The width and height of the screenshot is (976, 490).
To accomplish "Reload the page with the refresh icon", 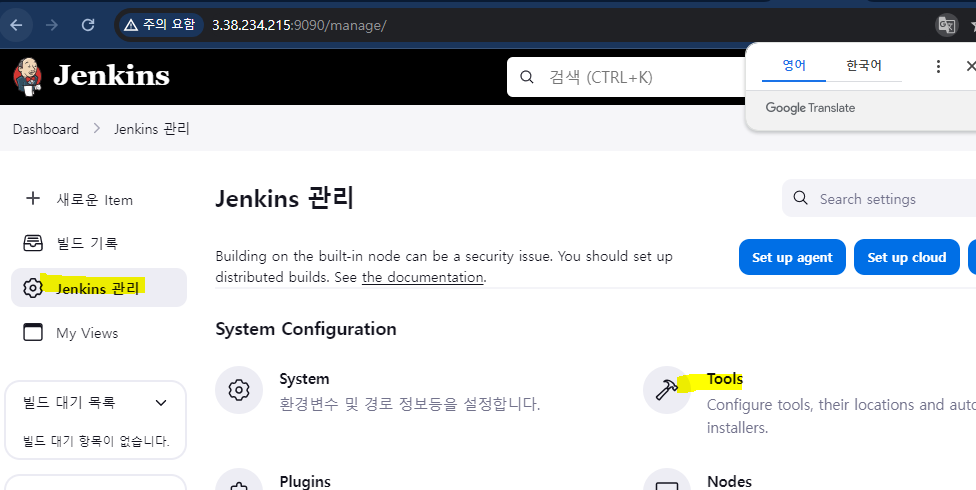I will click(88, 25).
